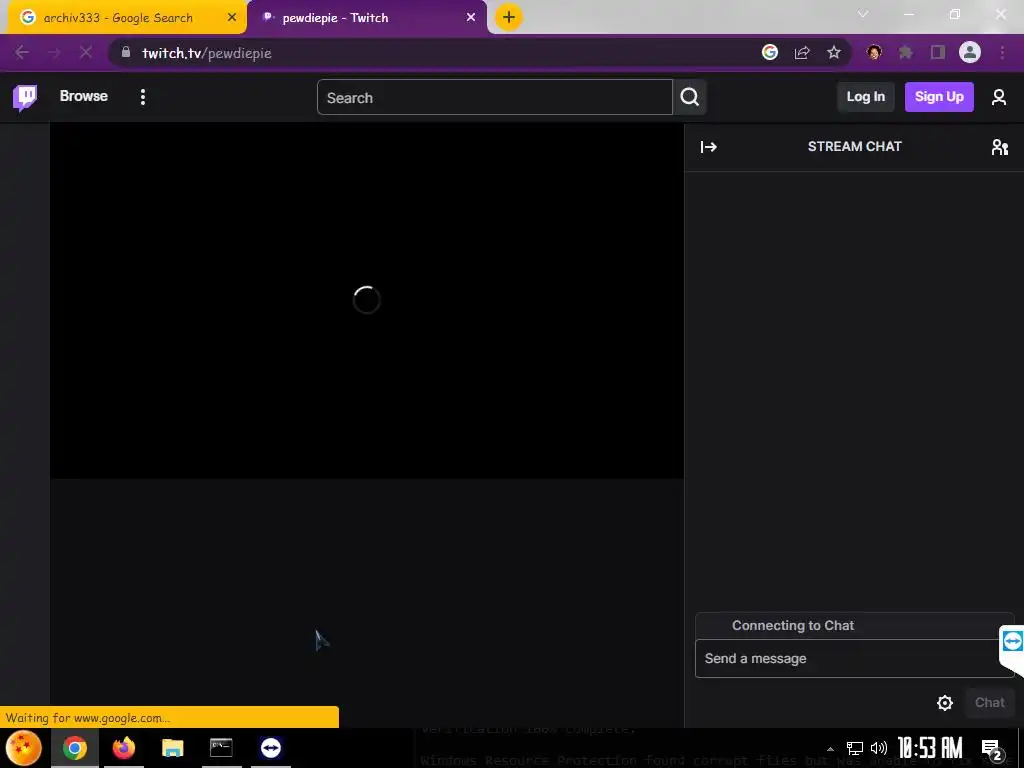
Task: Open the Chrome profile button
Action: point(970,52)
